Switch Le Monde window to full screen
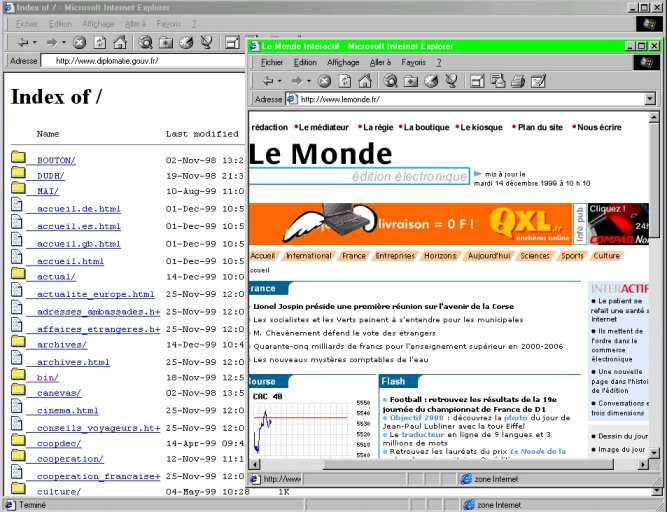This screenshot has width=667, height=512. 477,81
